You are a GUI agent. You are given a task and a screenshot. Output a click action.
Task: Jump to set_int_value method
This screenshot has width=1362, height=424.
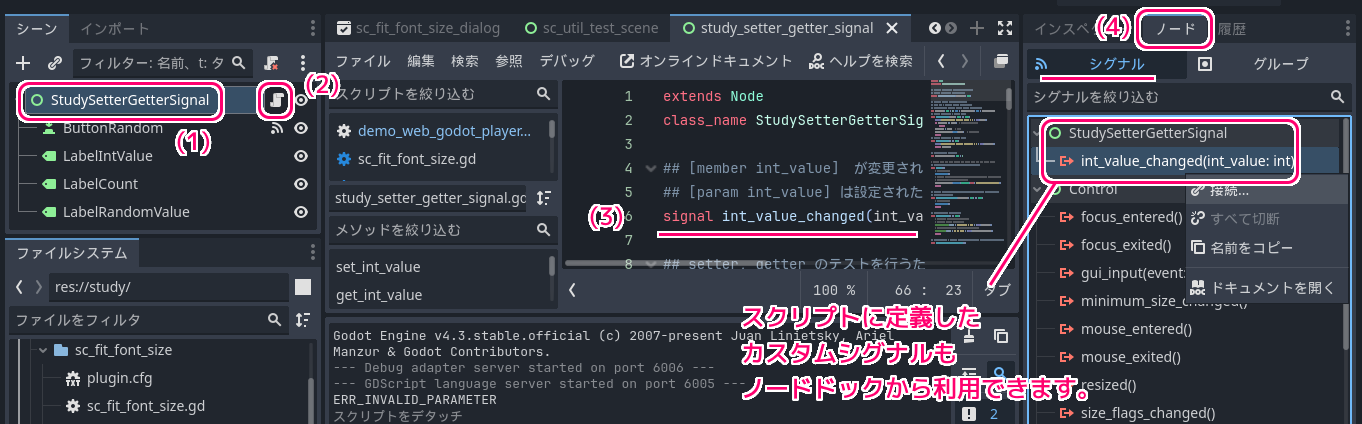[x=378, y=267]
